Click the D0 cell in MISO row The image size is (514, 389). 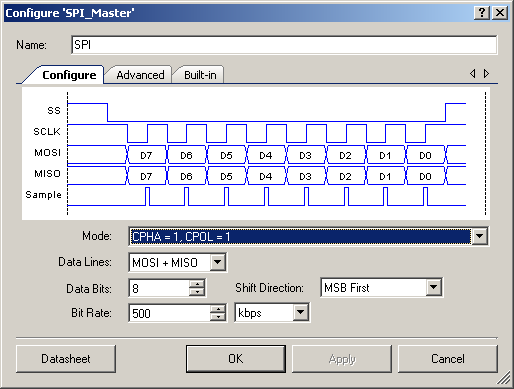425,176
